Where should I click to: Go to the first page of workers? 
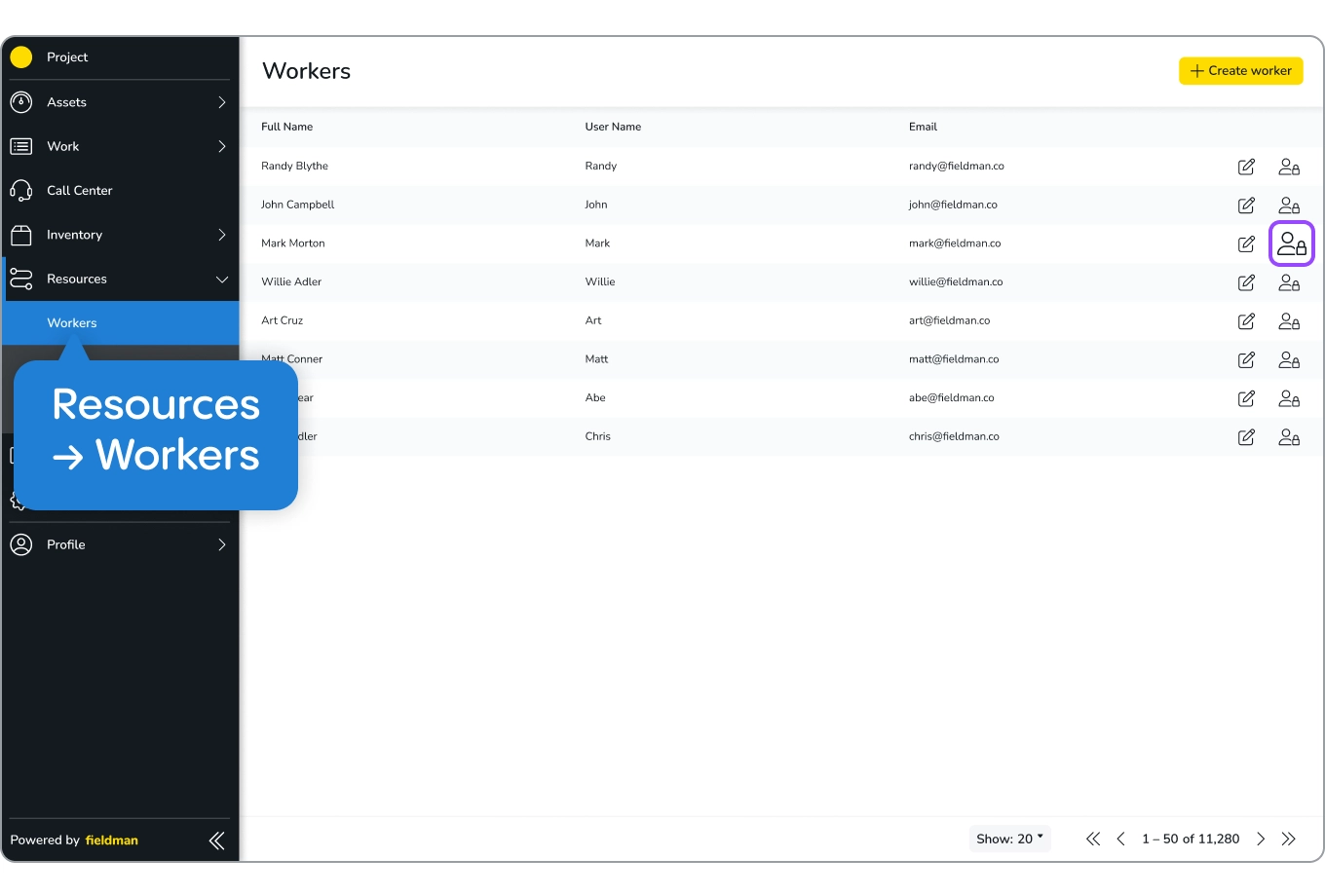[1093, 839]
